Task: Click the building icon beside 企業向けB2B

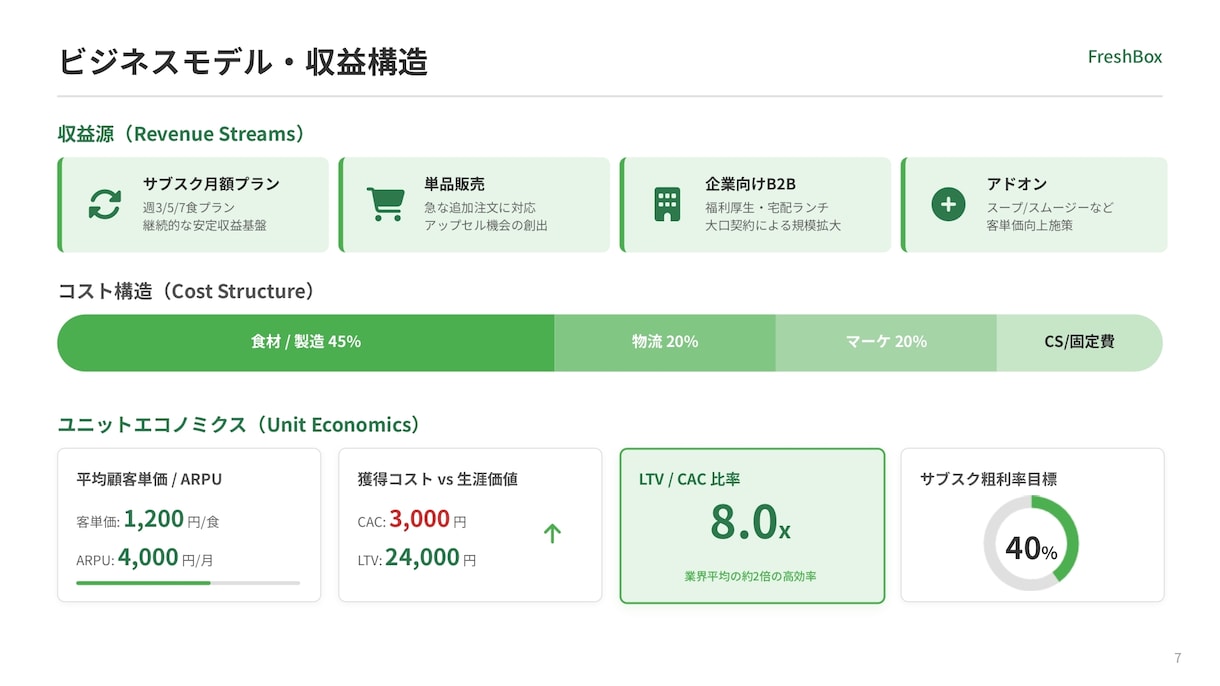Action: [667, 204]
